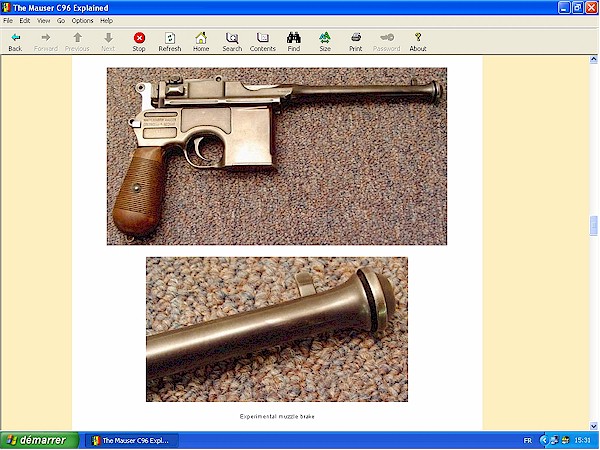Go to the Home page

pos(201,42)
